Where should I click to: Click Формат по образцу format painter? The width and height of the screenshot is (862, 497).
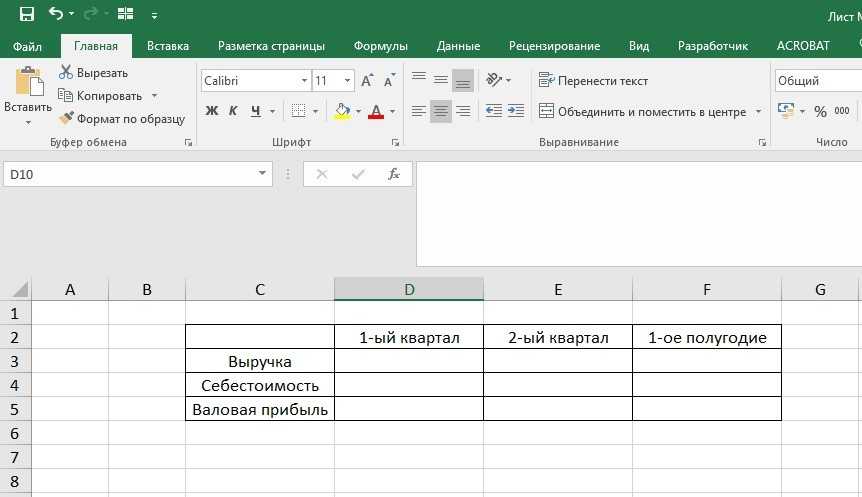tap(121, 118)
